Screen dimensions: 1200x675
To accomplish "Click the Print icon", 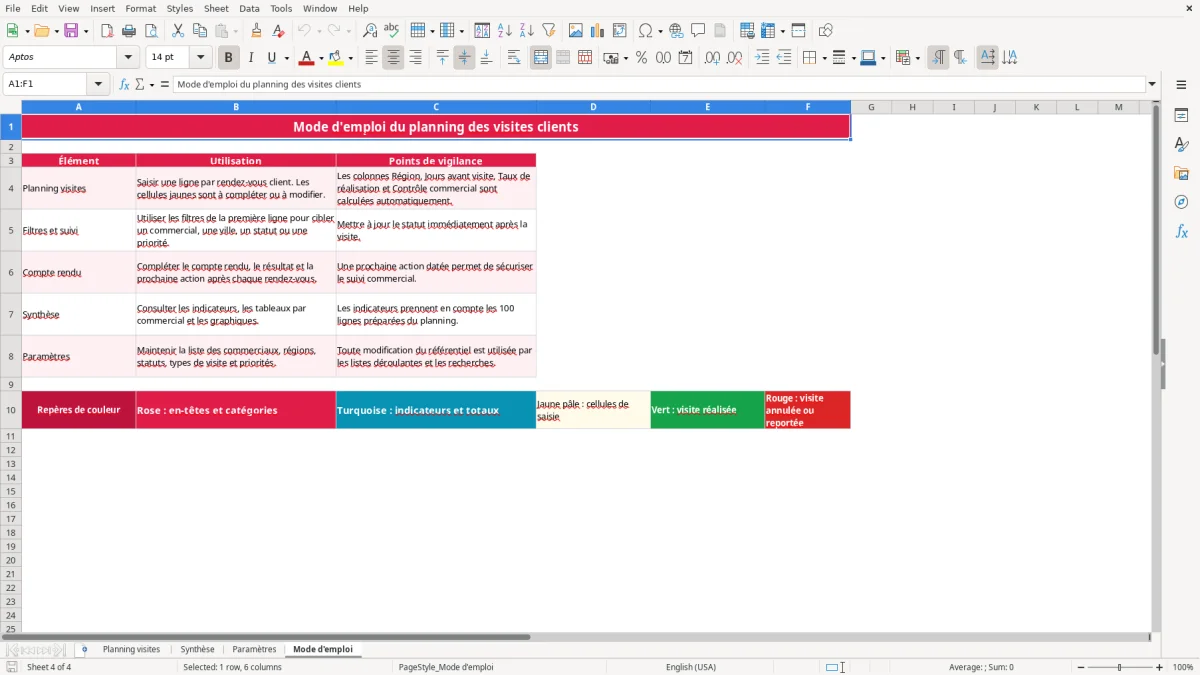I will [129, 31].
